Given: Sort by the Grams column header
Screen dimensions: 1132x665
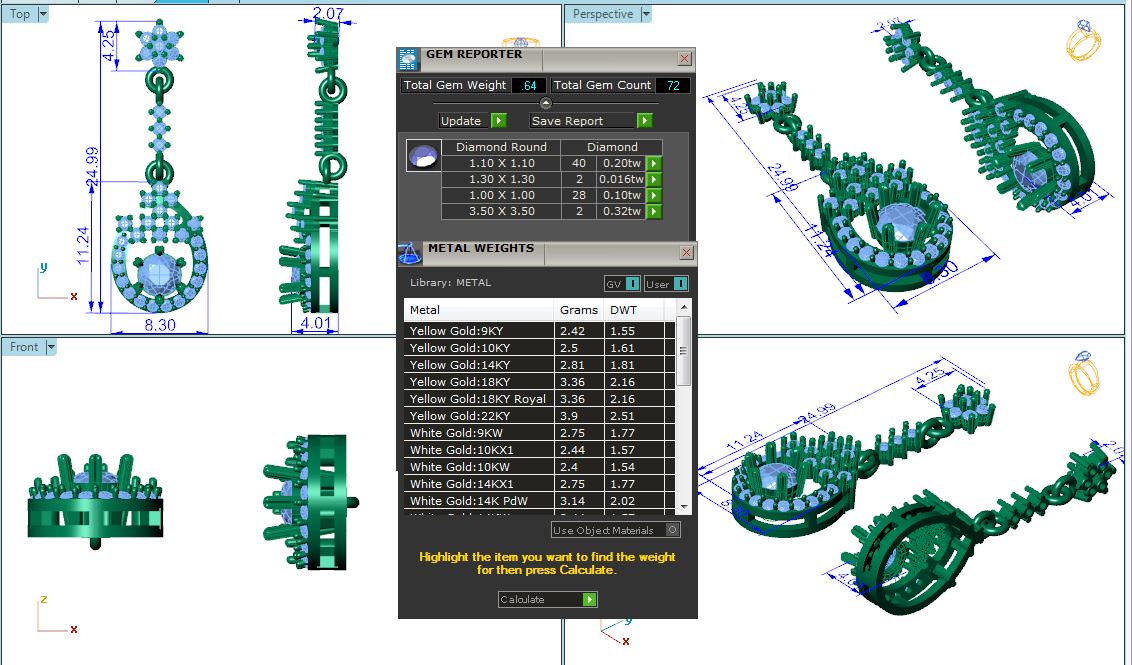Looking at the screenshot, I should (x=579, y=310).
